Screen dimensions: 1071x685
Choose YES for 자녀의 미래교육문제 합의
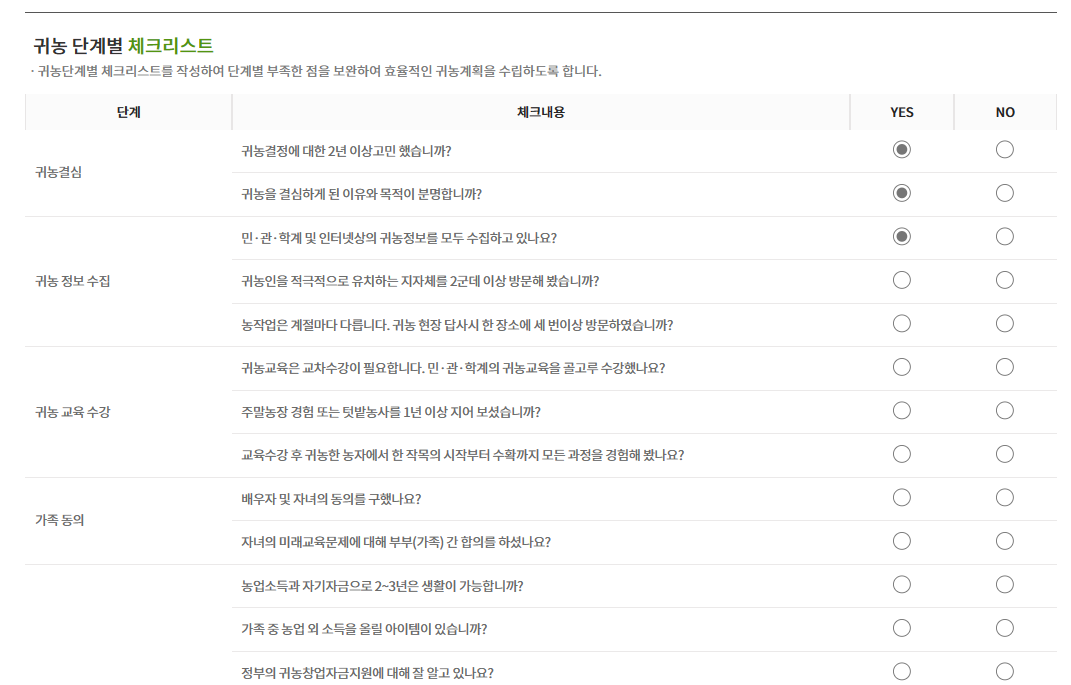[902, 542]
